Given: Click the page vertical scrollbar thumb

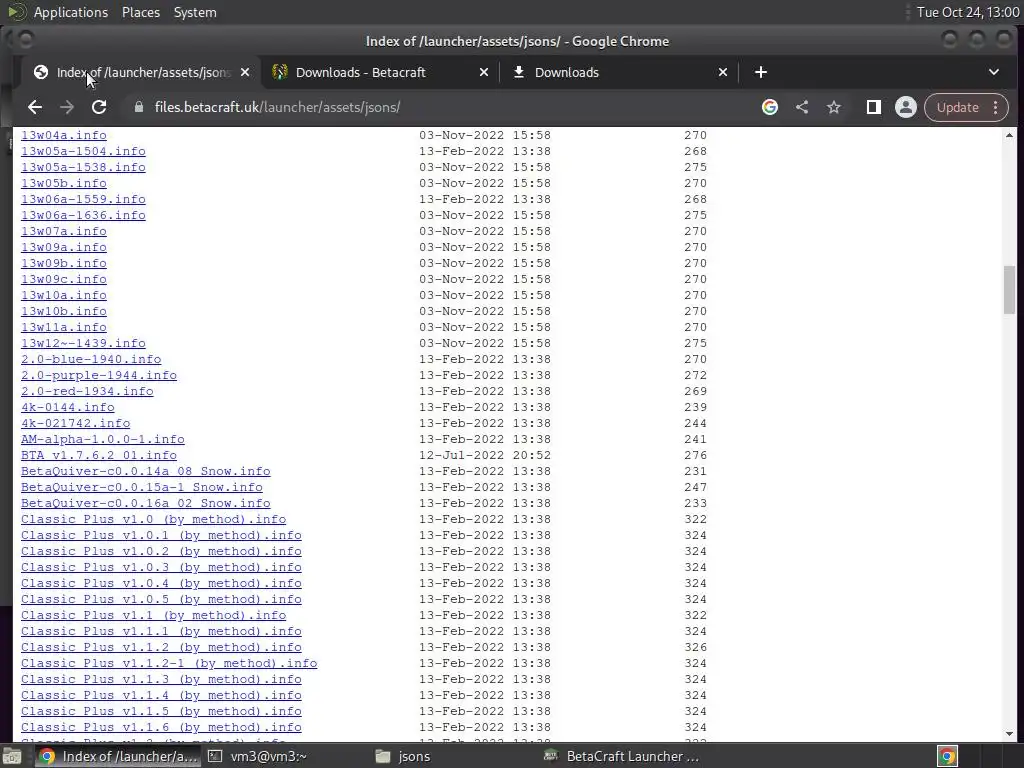Looking at the screenshot, I should (1010, 290).
